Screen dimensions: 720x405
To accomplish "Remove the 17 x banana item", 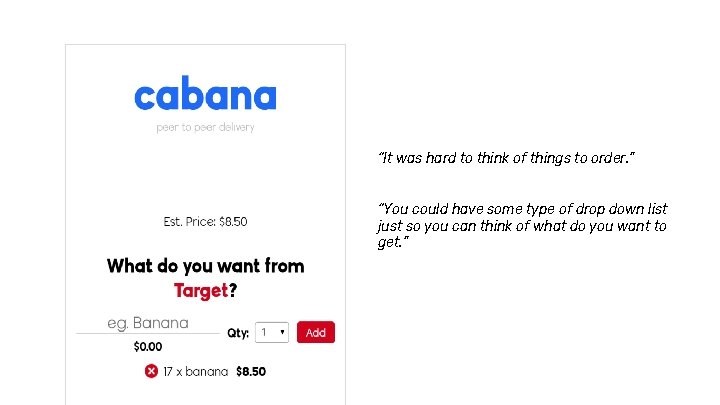I will (151, 371).
